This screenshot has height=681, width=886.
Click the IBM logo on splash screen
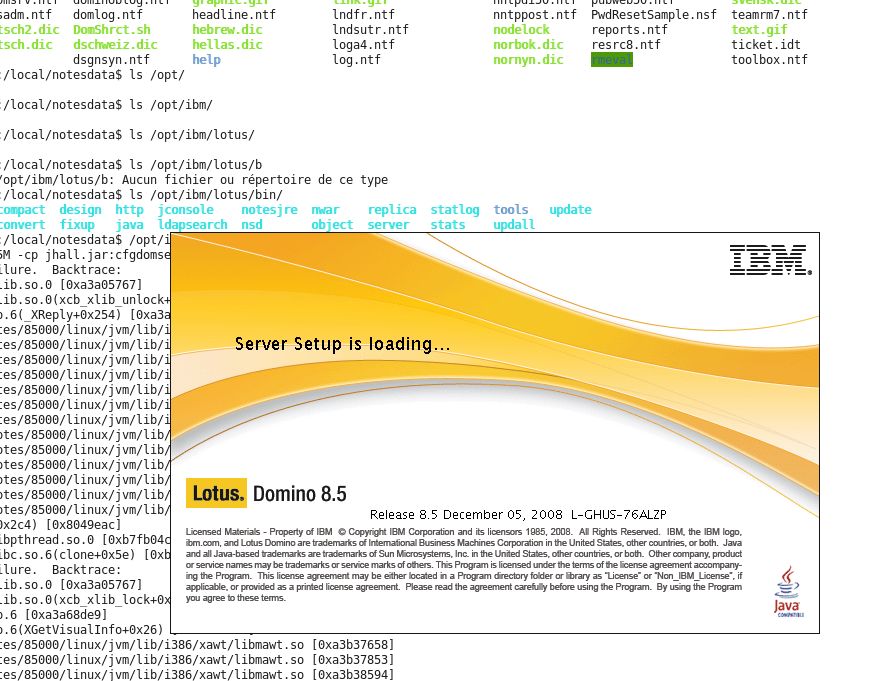(x=769, y=259)
